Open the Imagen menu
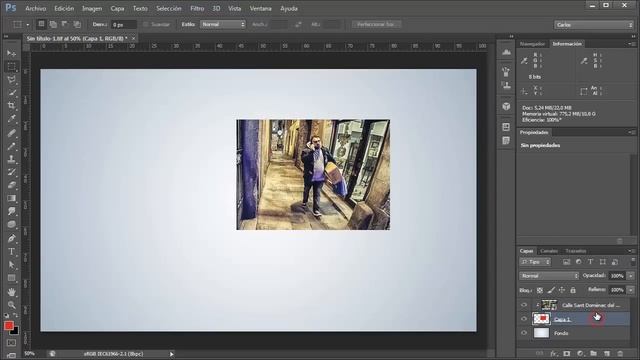This screenshot has height=360, width=640. pos(92,8)
